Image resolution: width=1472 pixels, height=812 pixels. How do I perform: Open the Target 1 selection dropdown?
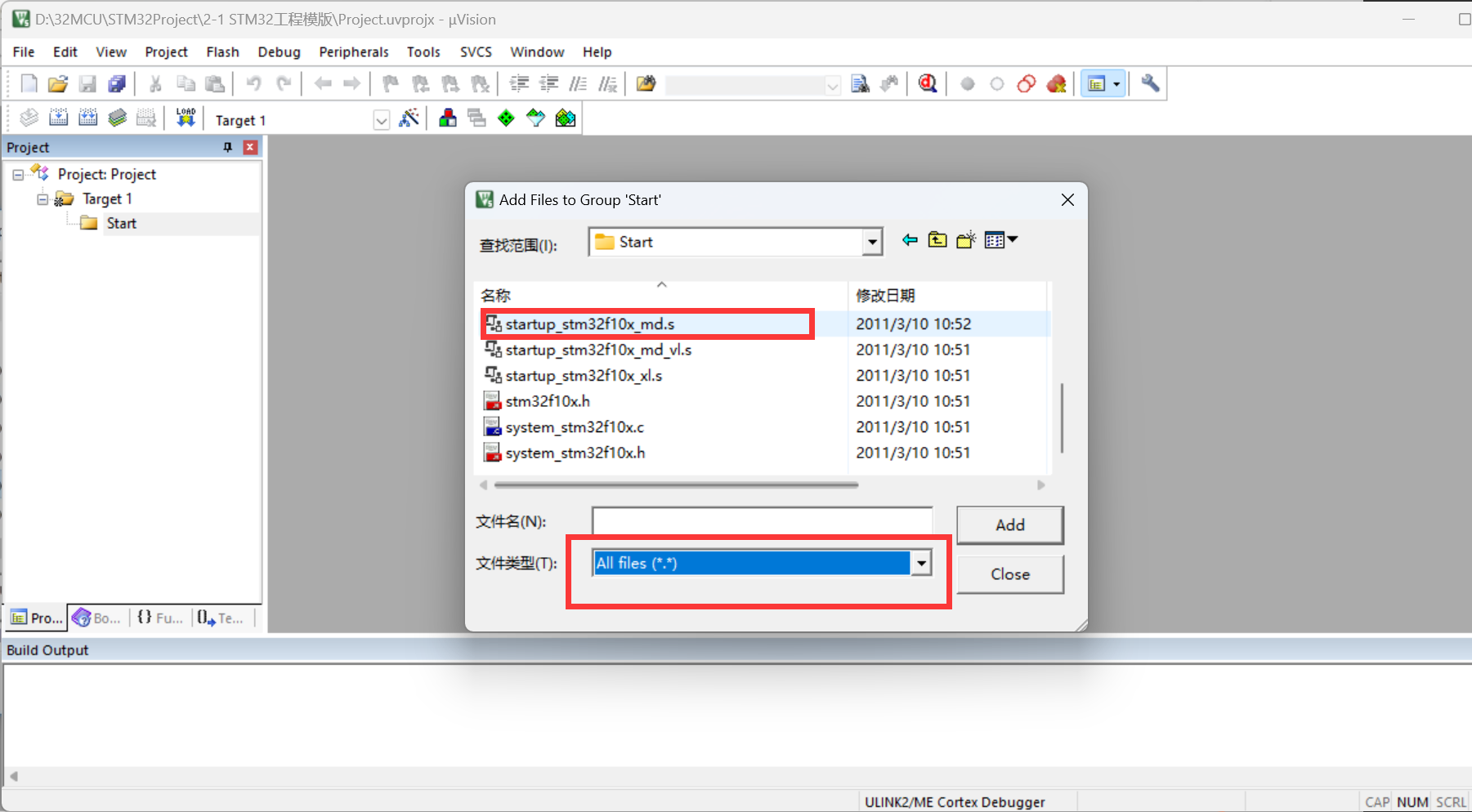coord(381,120)
